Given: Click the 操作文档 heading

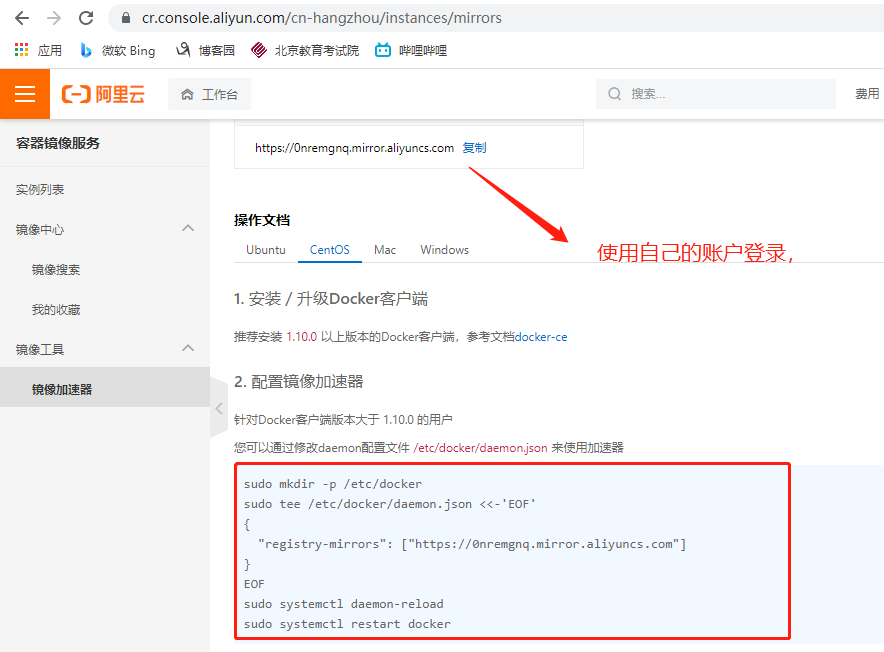Looking at the screenshot, I should coord(262,220).
